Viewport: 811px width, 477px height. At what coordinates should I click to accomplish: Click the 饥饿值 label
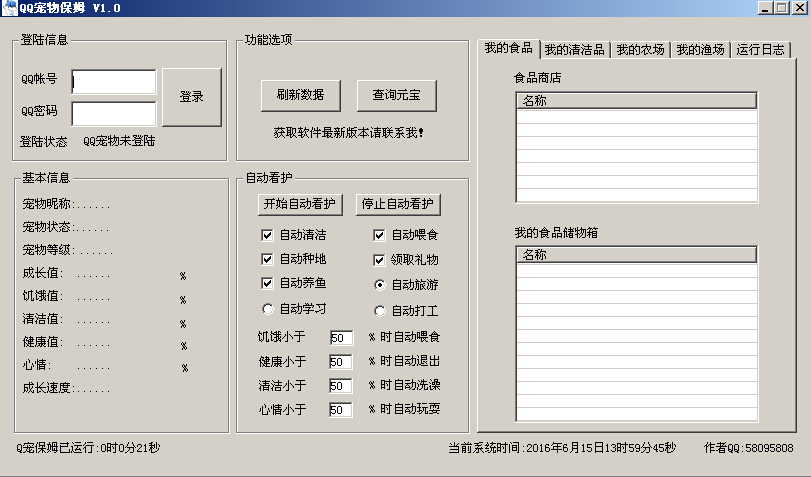[41, 296]
